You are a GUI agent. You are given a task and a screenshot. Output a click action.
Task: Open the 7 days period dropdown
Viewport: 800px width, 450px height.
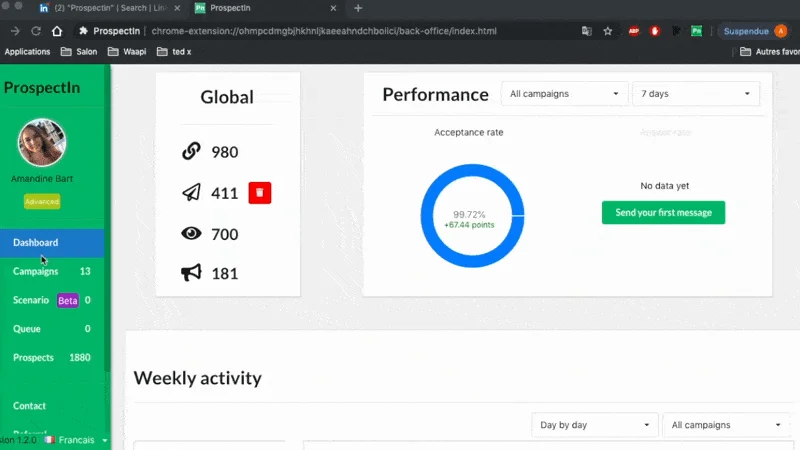695,94
